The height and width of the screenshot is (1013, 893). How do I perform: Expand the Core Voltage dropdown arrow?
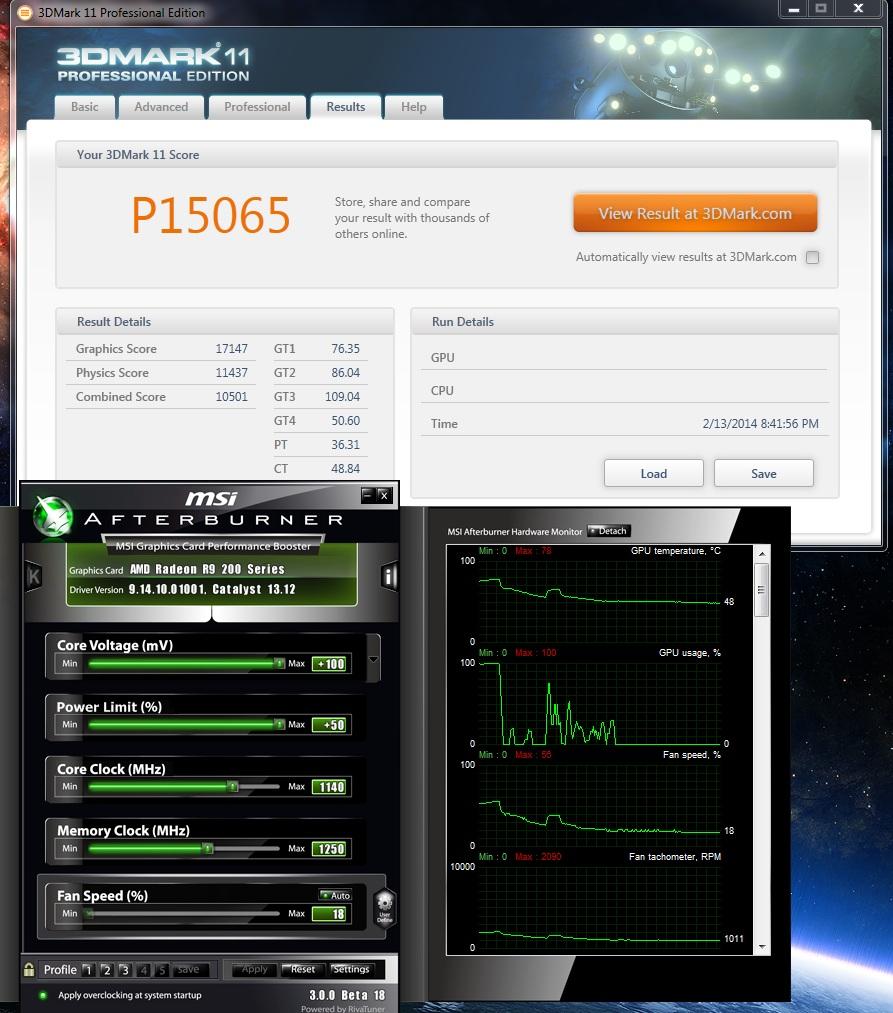[x=373, y=660]
